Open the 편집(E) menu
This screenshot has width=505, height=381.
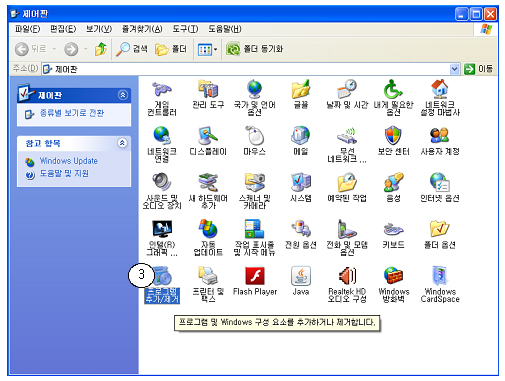(x=63, y=29)
